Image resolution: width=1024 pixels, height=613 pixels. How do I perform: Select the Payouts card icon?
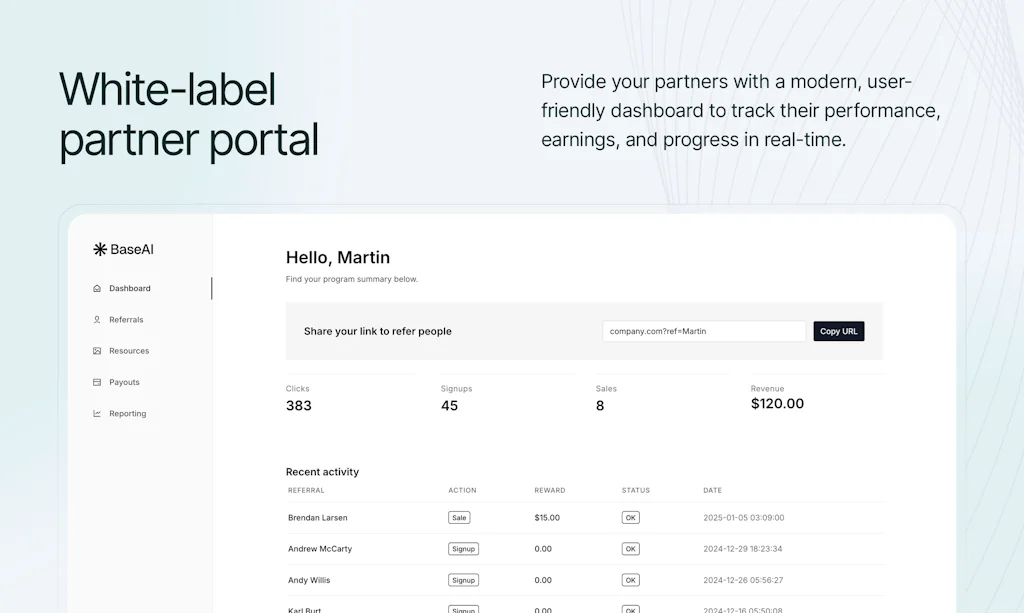click(x=96, y=382)
